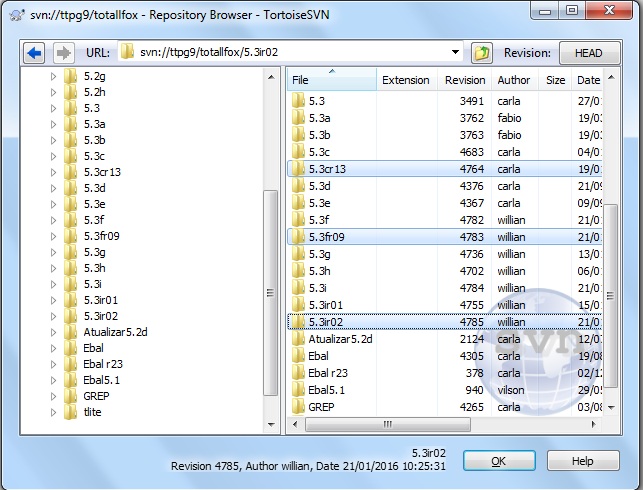Select the 5.3ir01 folder icon in tree
Image resolution: width=643 pixels, height=490 pixels.
pos(71,300)
